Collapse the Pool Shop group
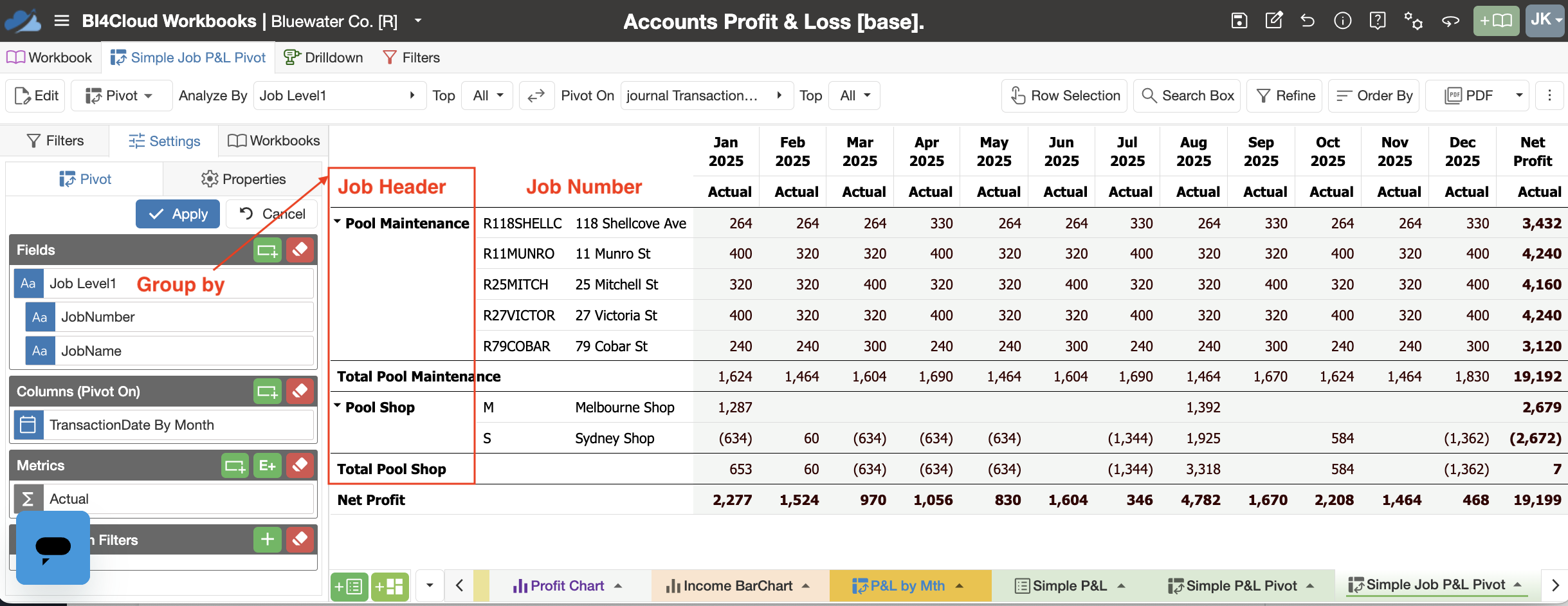The image size is (1568, 606). (x=337, y=406)
